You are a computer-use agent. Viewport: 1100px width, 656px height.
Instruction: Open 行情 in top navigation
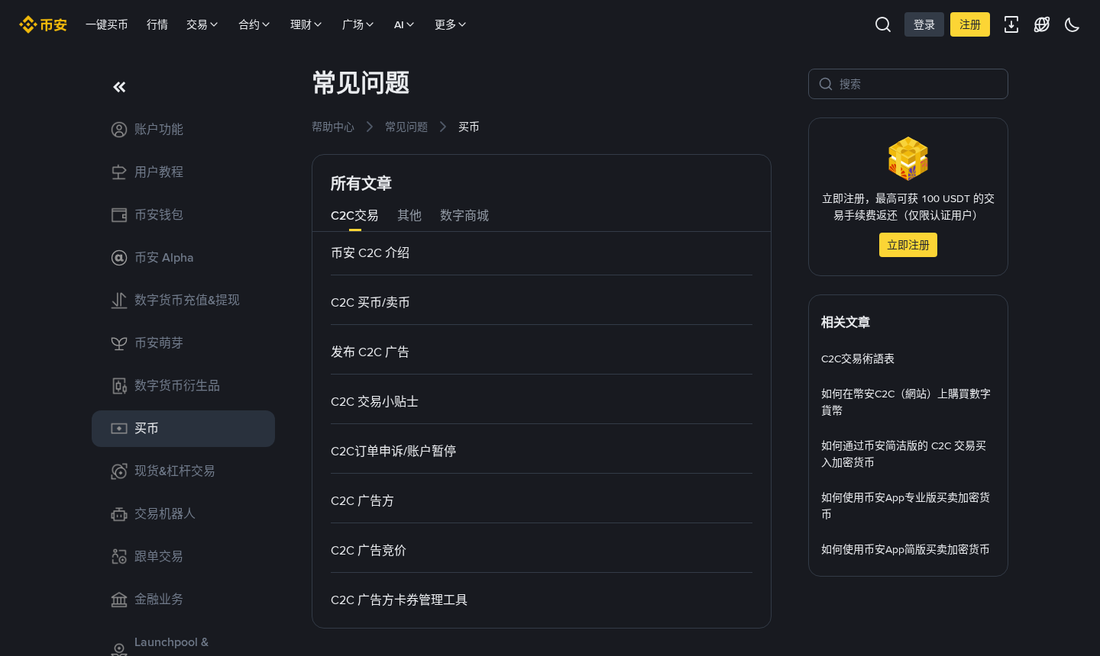click(x=157, y=25)
